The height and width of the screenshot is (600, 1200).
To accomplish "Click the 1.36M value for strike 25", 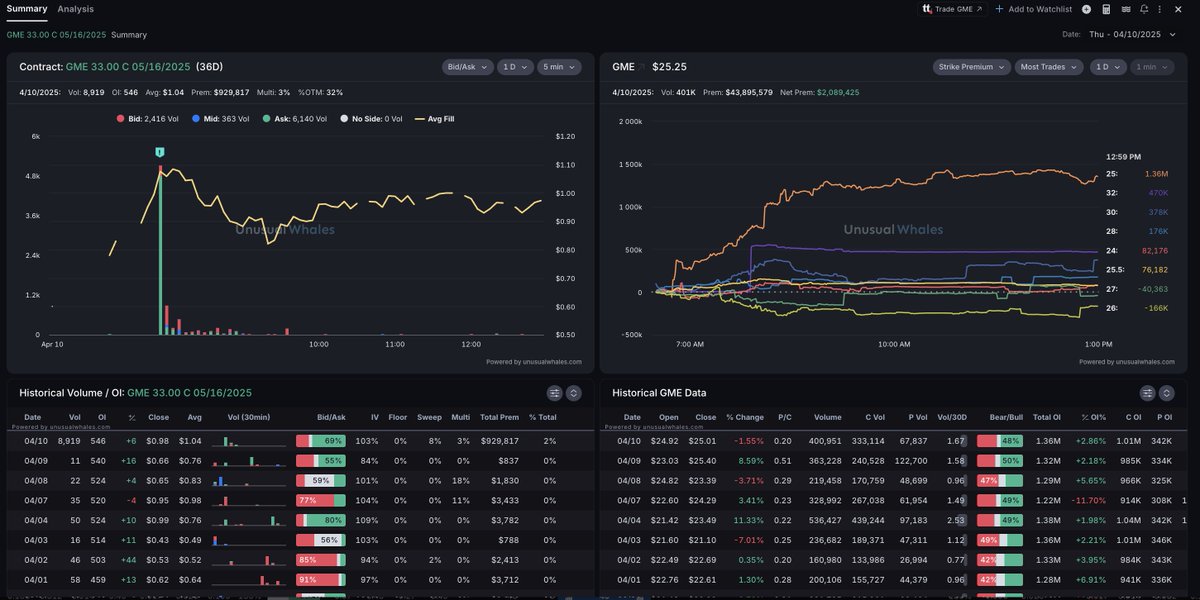I will [1156, 174].
